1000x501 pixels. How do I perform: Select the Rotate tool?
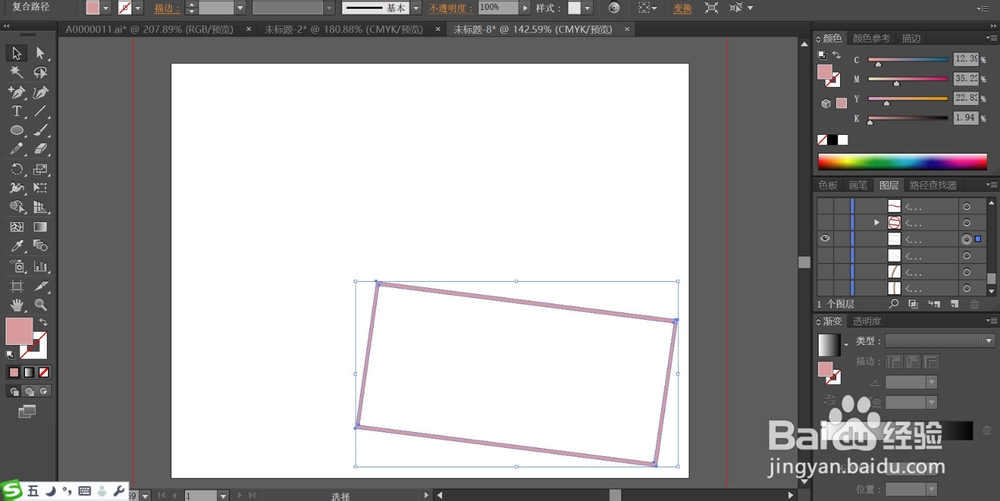(17, 170)
